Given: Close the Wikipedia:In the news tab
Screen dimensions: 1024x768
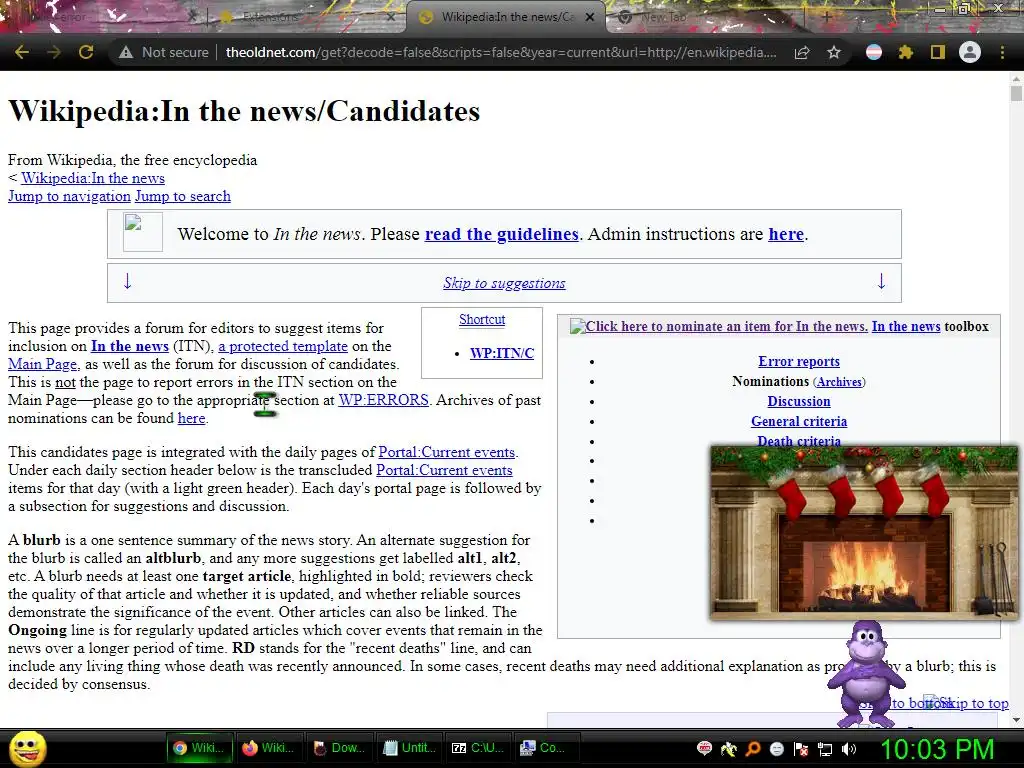Looking at the screenshot, I should click(x=590, y=17).
